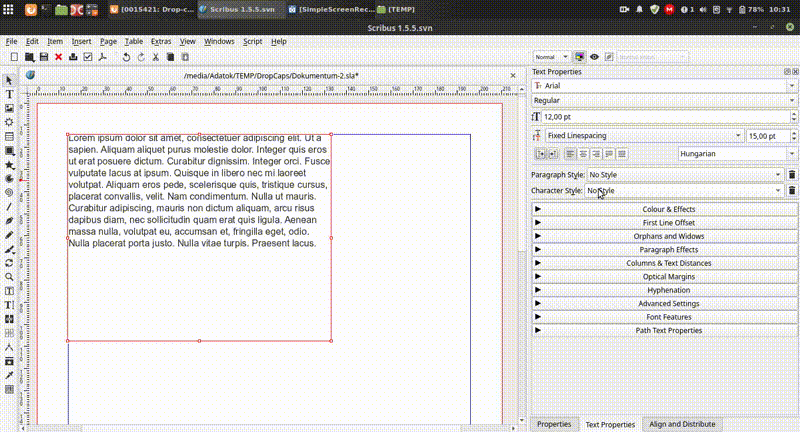Toggle preview mode eye icon
Image resolution: width=800 pixels, height=432 pixels.
click(x=595, y=57)
